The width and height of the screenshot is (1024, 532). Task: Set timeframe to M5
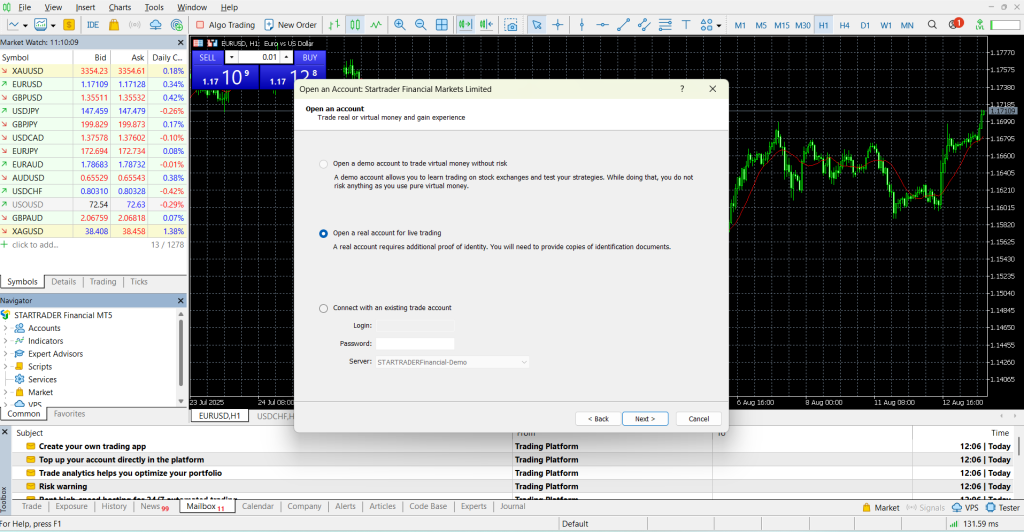761,25
